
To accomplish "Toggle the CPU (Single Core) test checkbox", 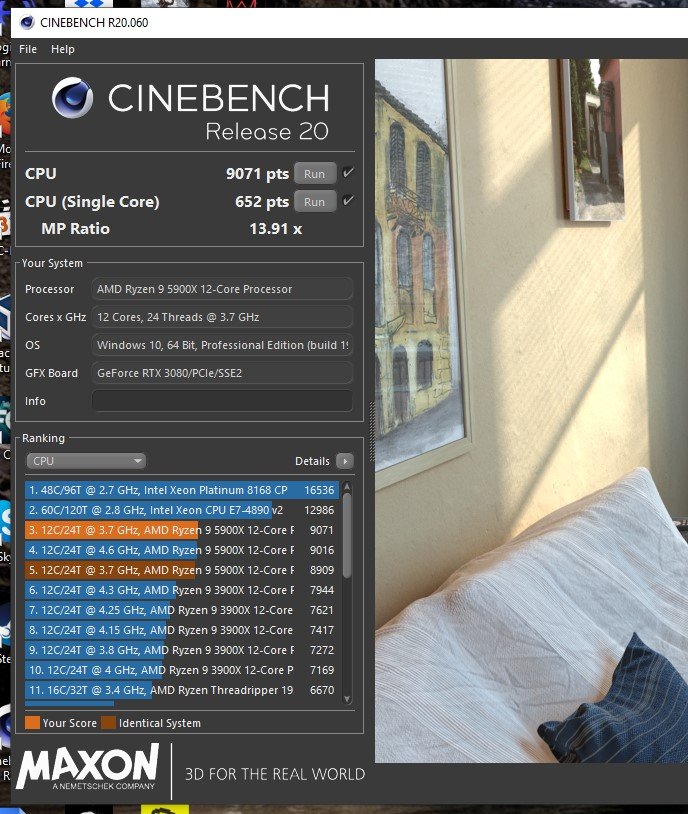I will point(348,200).
